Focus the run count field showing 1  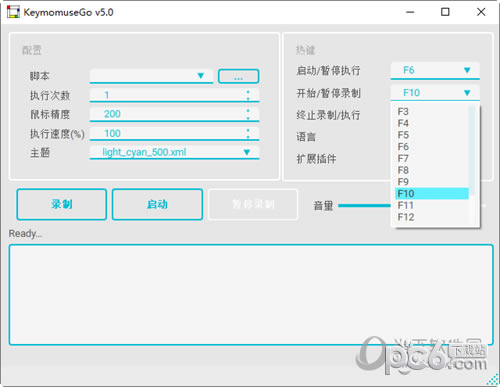(174, 95)
